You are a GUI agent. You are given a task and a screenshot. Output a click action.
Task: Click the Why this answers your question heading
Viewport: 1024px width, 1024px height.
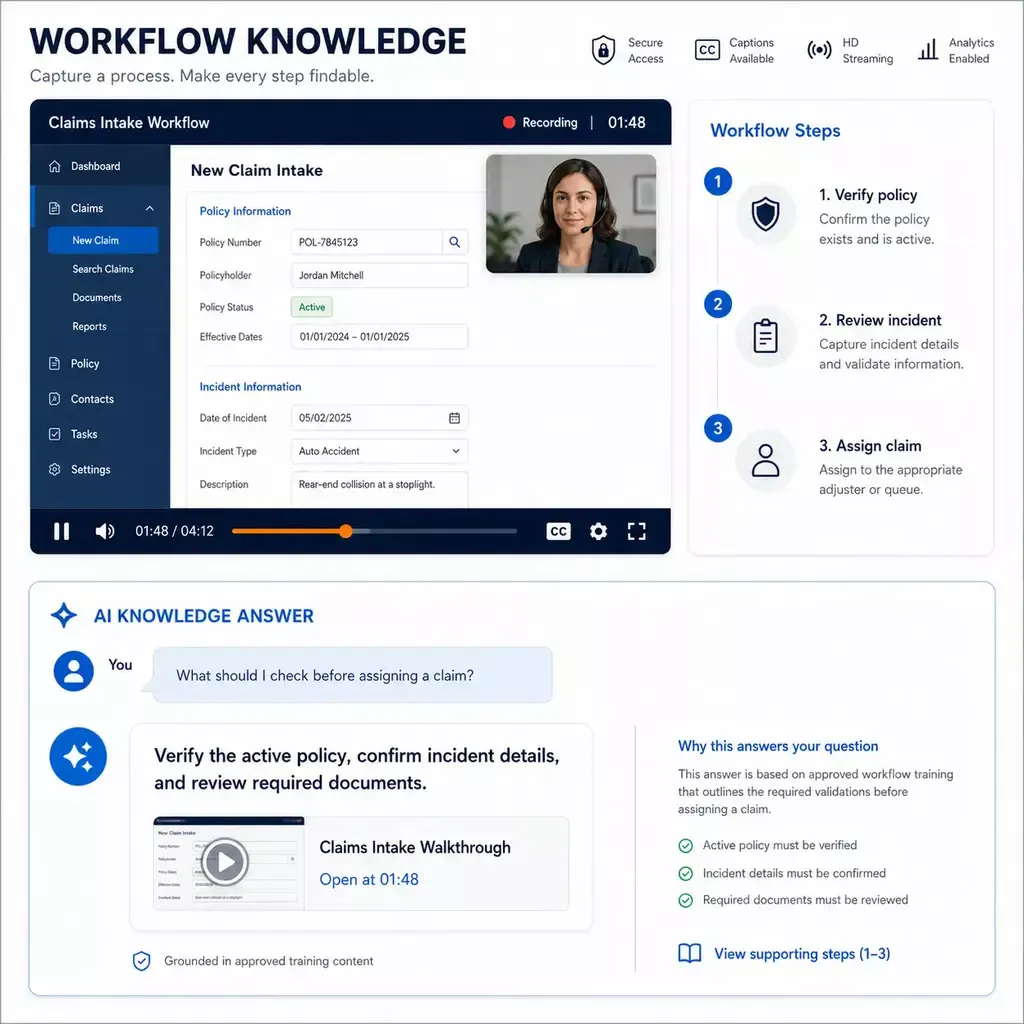coord(778,746)
